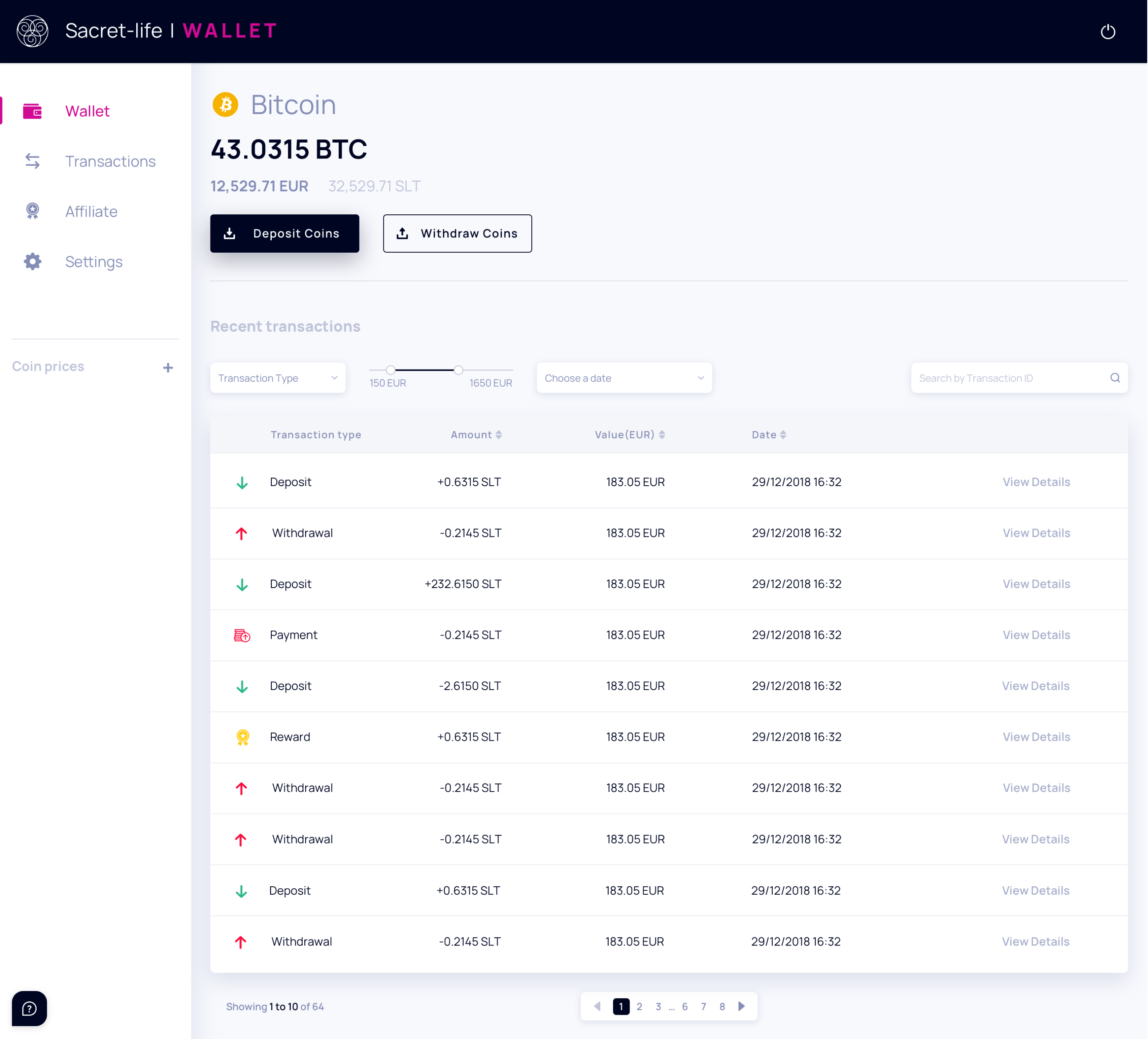Viewport: 1148px width, 1039px height.
Task: Go to next page arrow
Action: pos(741,1006)
